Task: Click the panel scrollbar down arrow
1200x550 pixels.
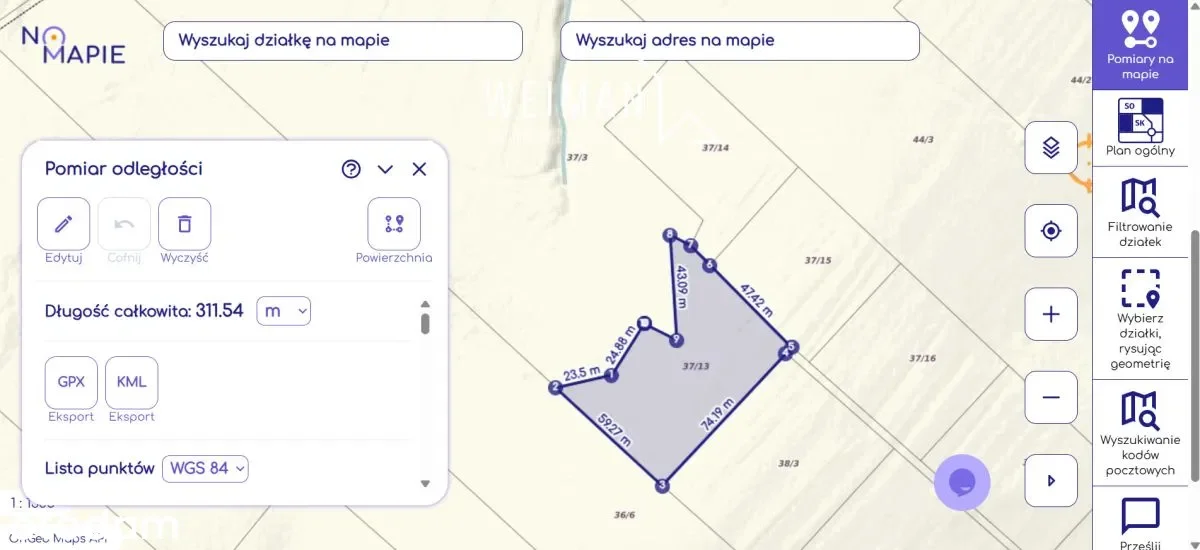Action: [x=425, y=484]
